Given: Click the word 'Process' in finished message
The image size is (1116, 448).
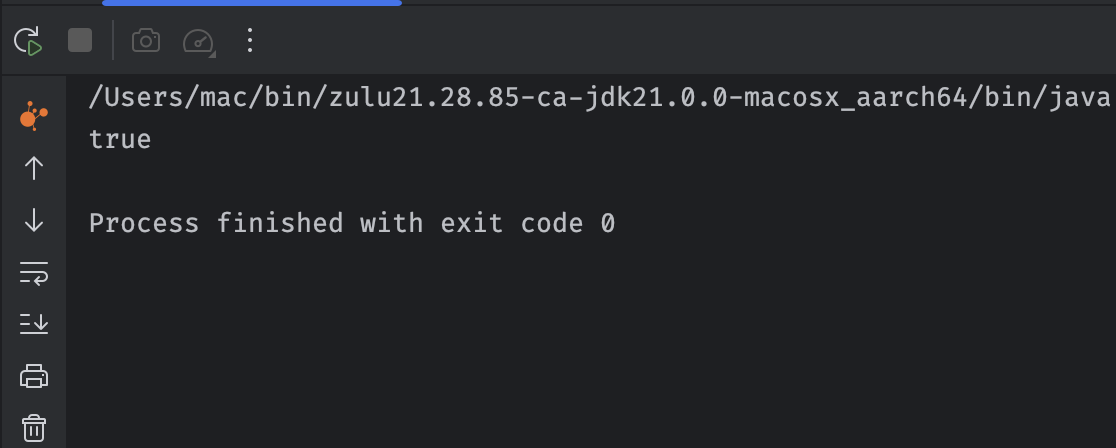Looking at the screenshot, I should click(x=144, y=224).
